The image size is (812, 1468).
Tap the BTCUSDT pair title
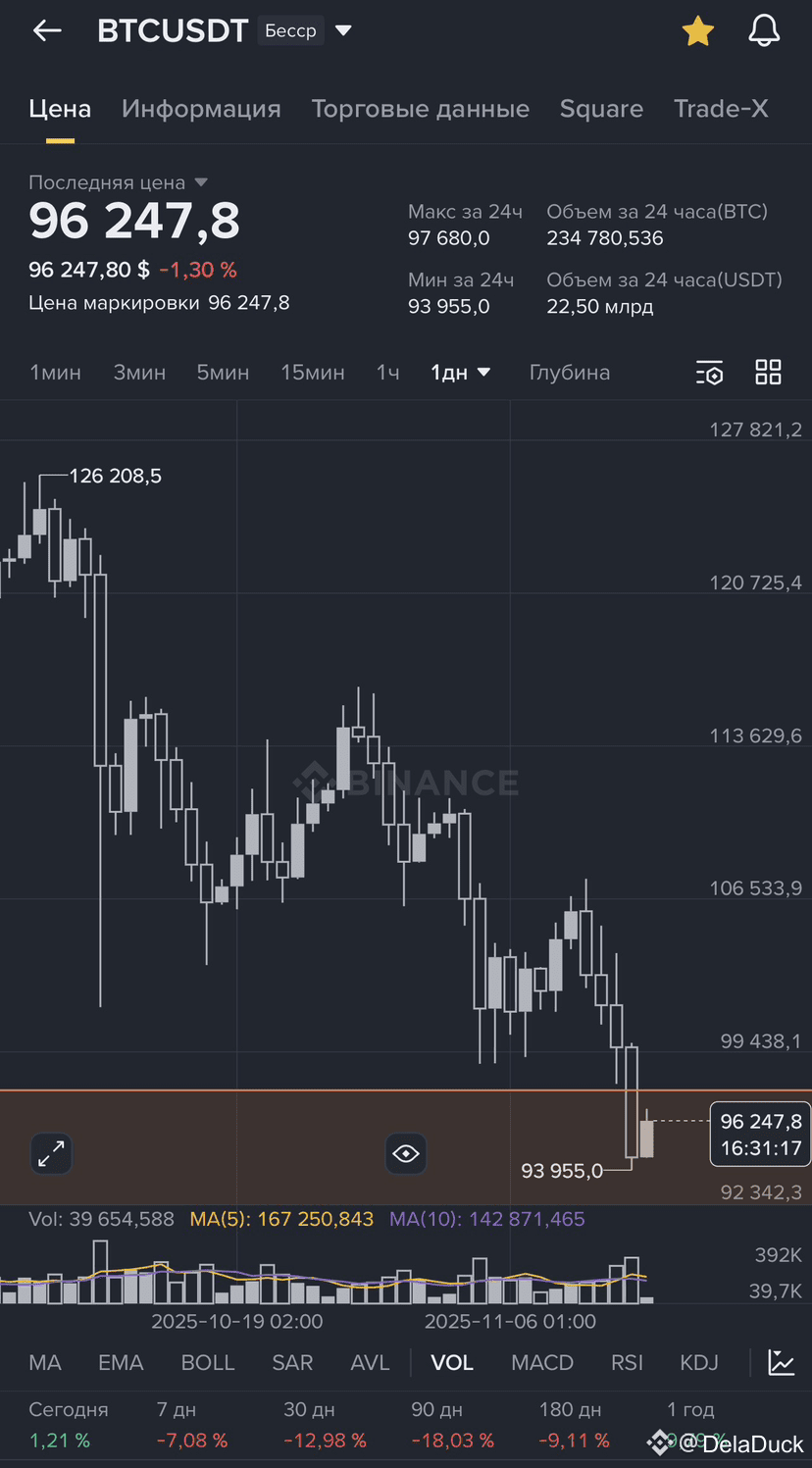173,30
